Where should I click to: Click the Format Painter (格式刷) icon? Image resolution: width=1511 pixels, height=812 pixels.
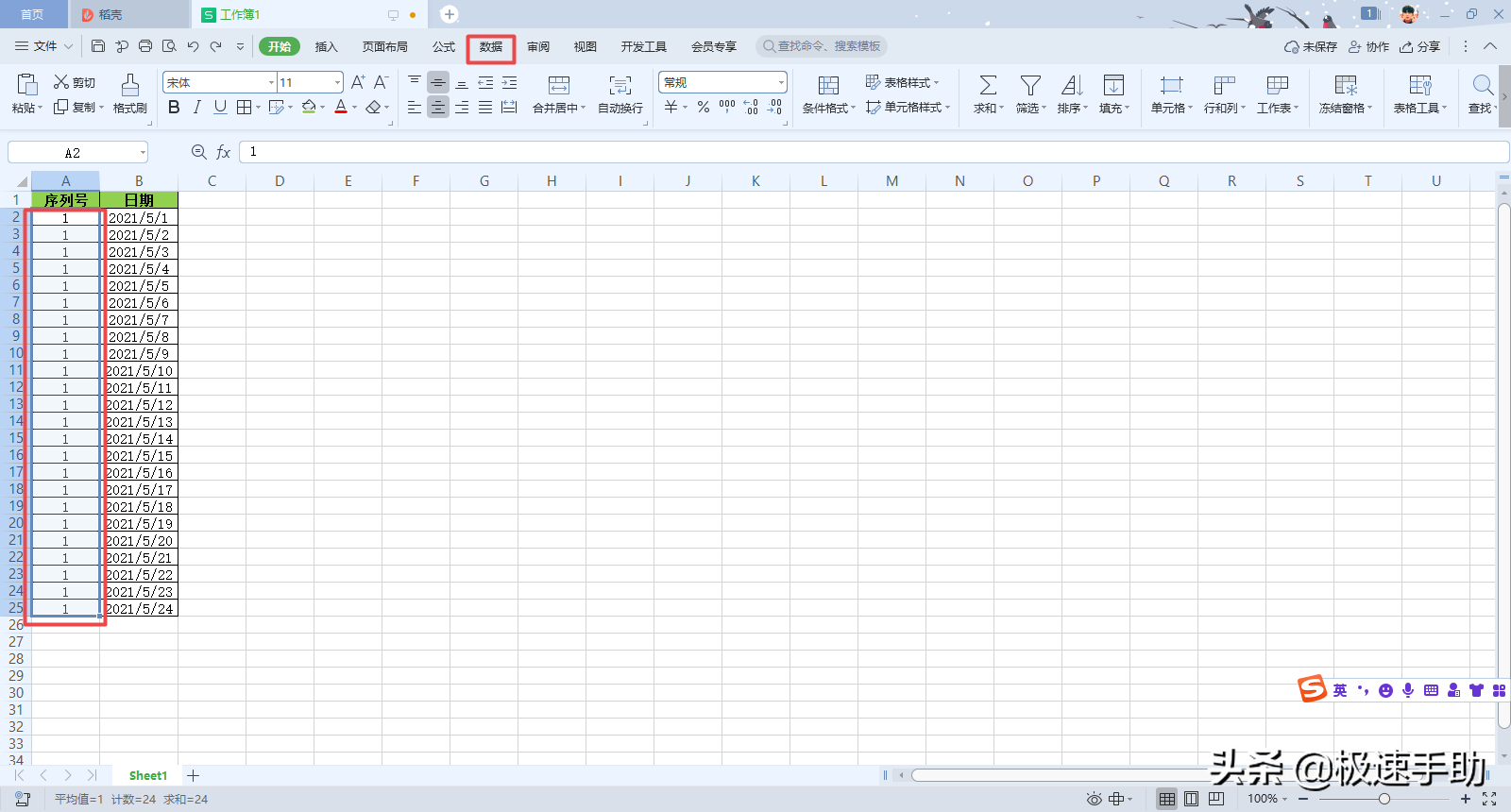point(130,84)
